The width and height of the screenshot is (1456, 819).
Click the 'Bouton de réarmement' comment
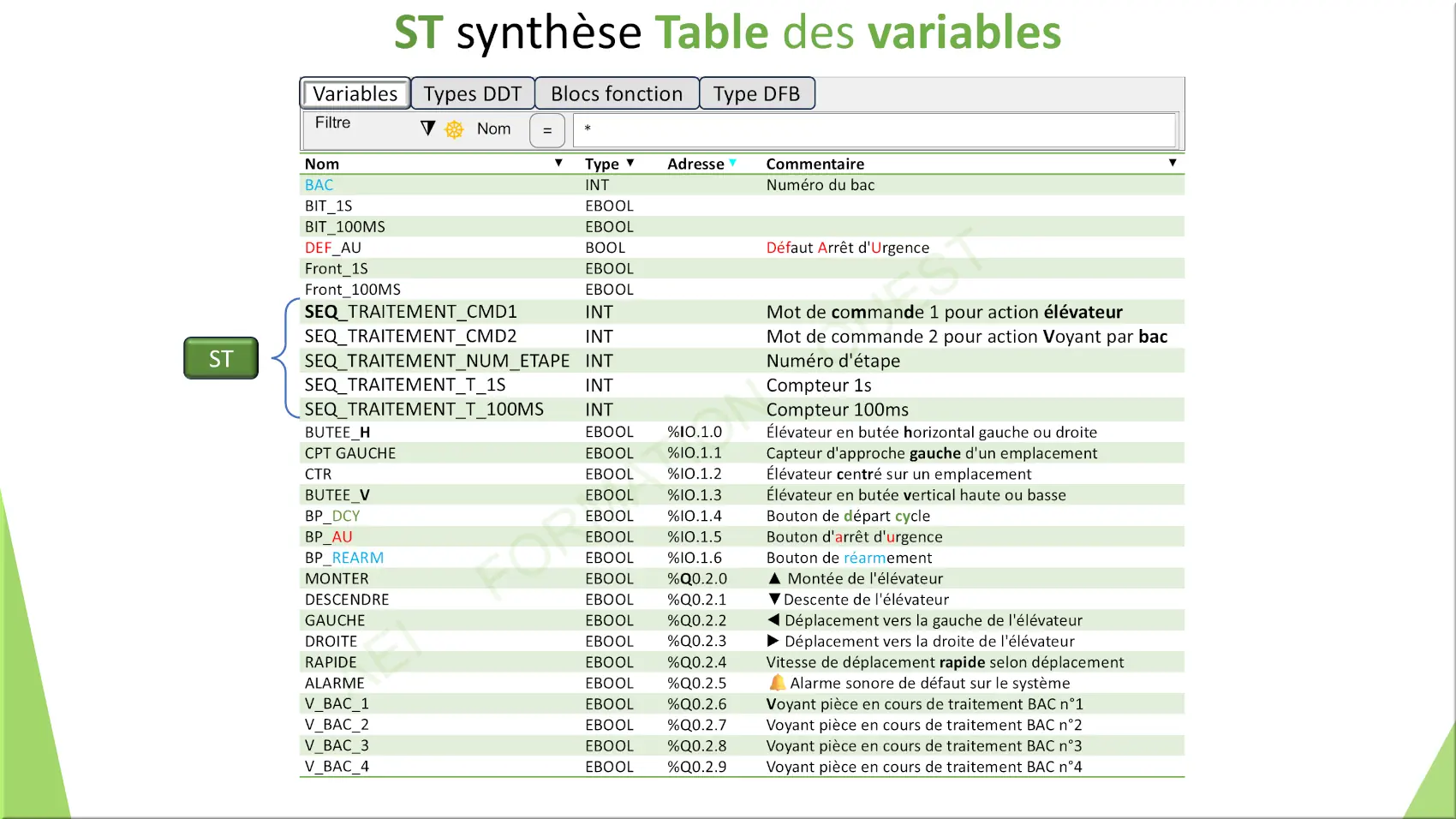tap(849, 558)
